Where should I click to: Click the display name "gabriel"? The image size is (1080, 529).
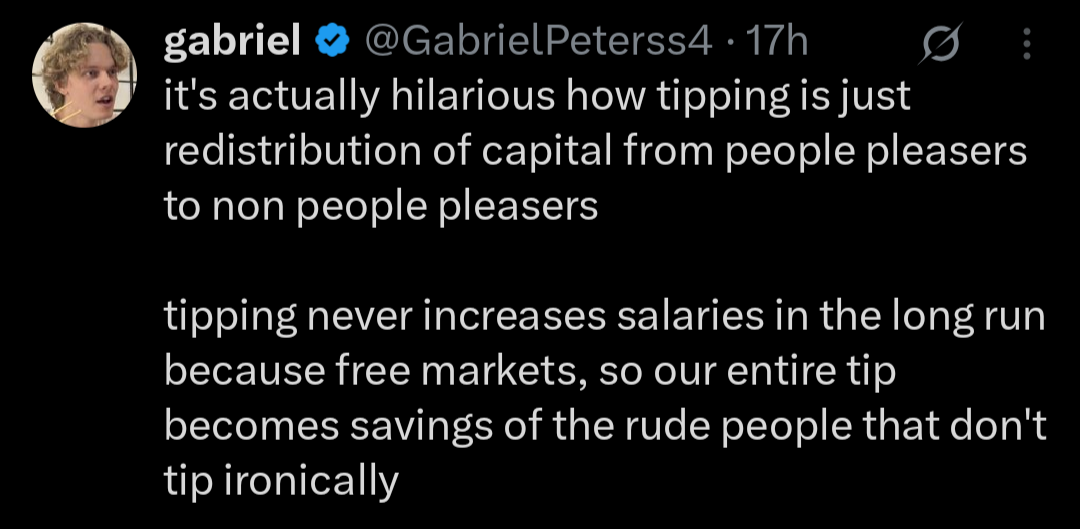click(x=231, y=41)
